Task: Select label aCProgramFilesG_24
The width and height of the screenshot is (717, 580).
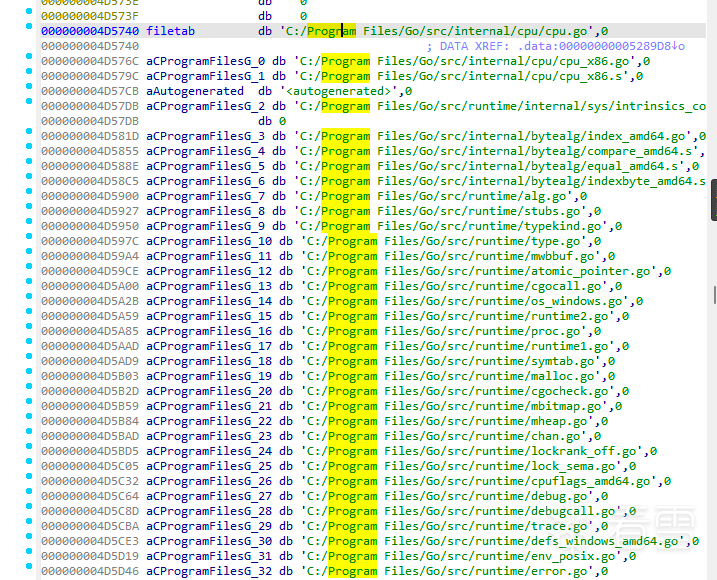Action: point(209,451)
